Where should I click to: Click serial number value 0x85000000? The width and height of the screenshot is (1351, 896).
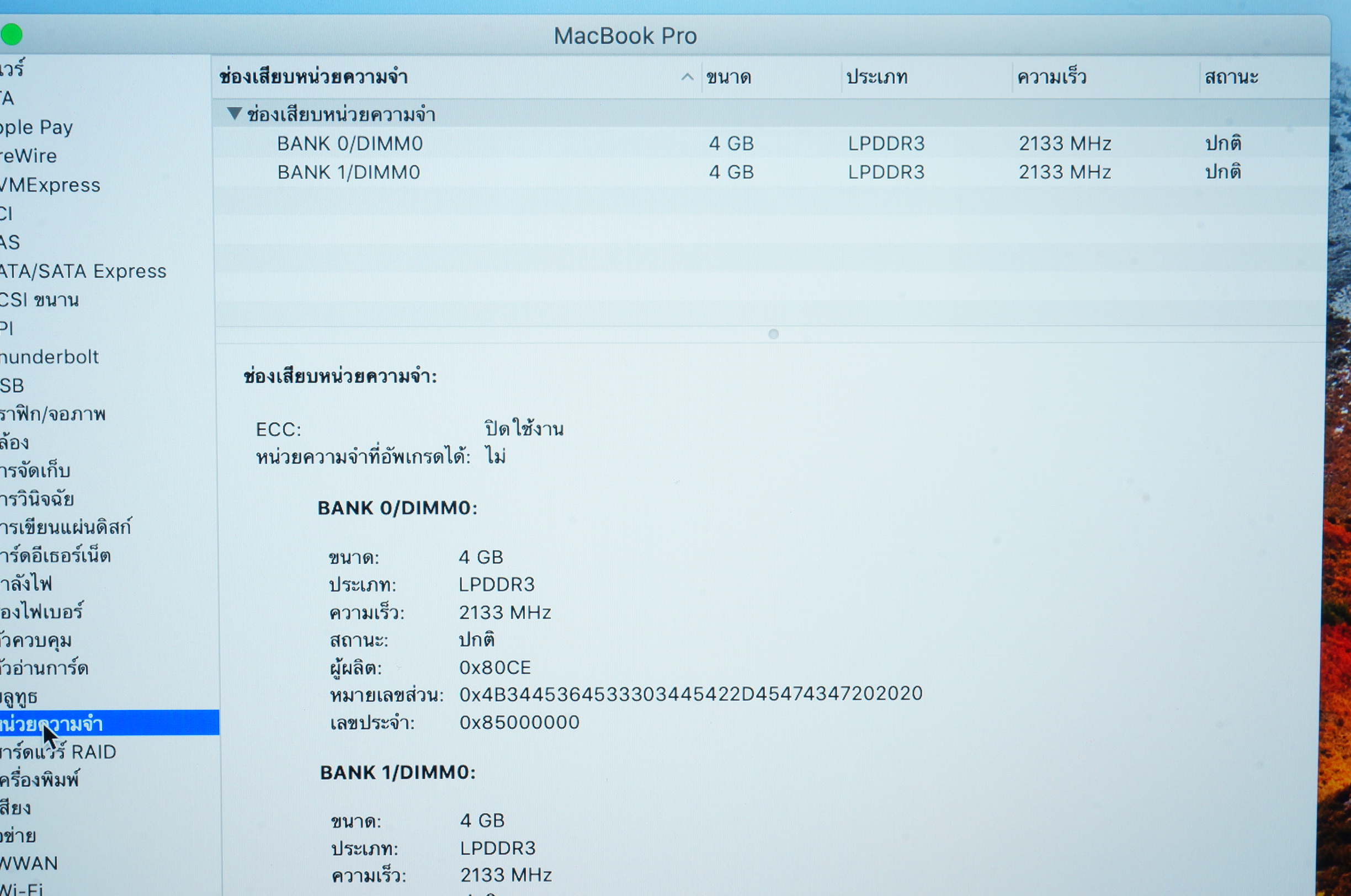pyautogui.click(x=519, y=722)
